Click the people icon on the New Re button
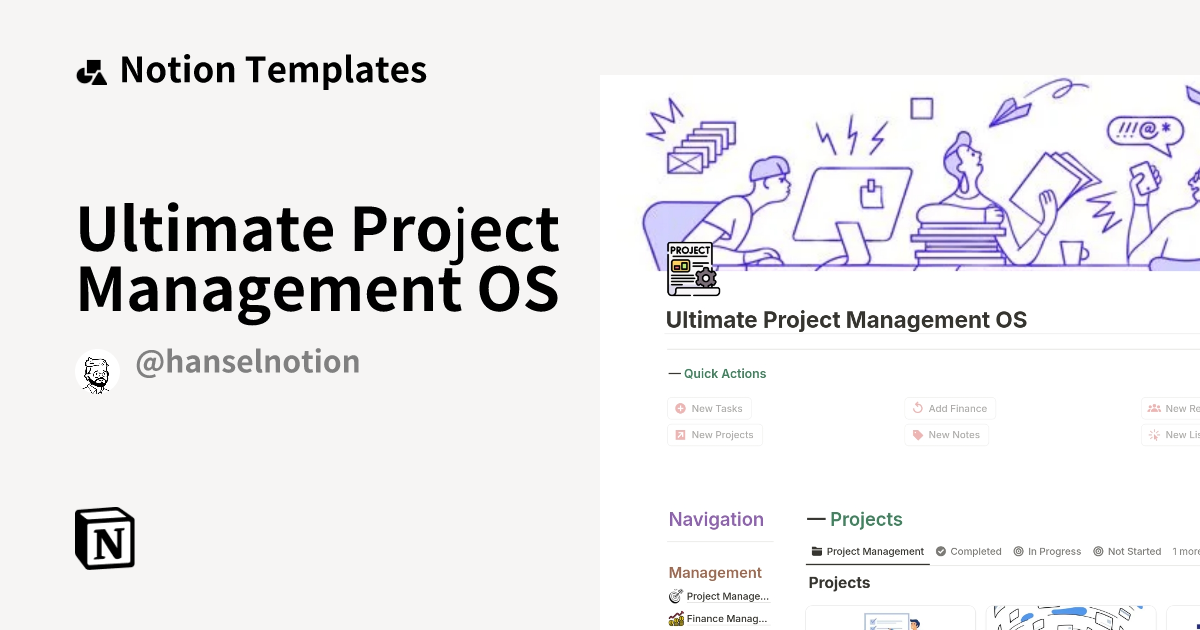 1155,408
